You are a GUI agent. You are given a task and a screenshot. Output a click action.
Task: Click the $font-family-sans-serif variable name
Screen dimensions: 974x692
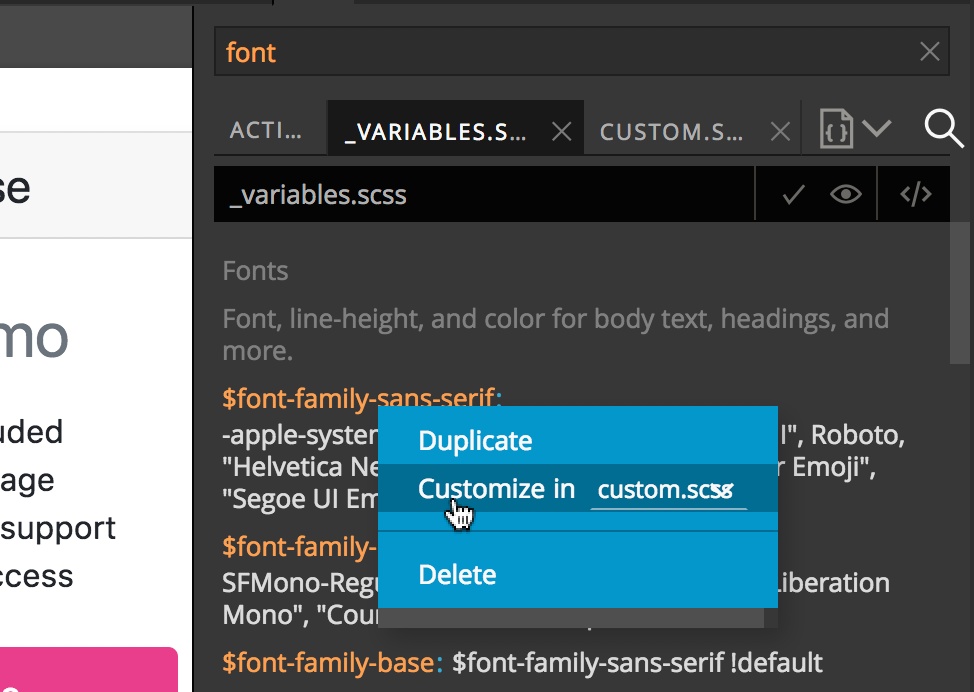(x=358, y=398)
